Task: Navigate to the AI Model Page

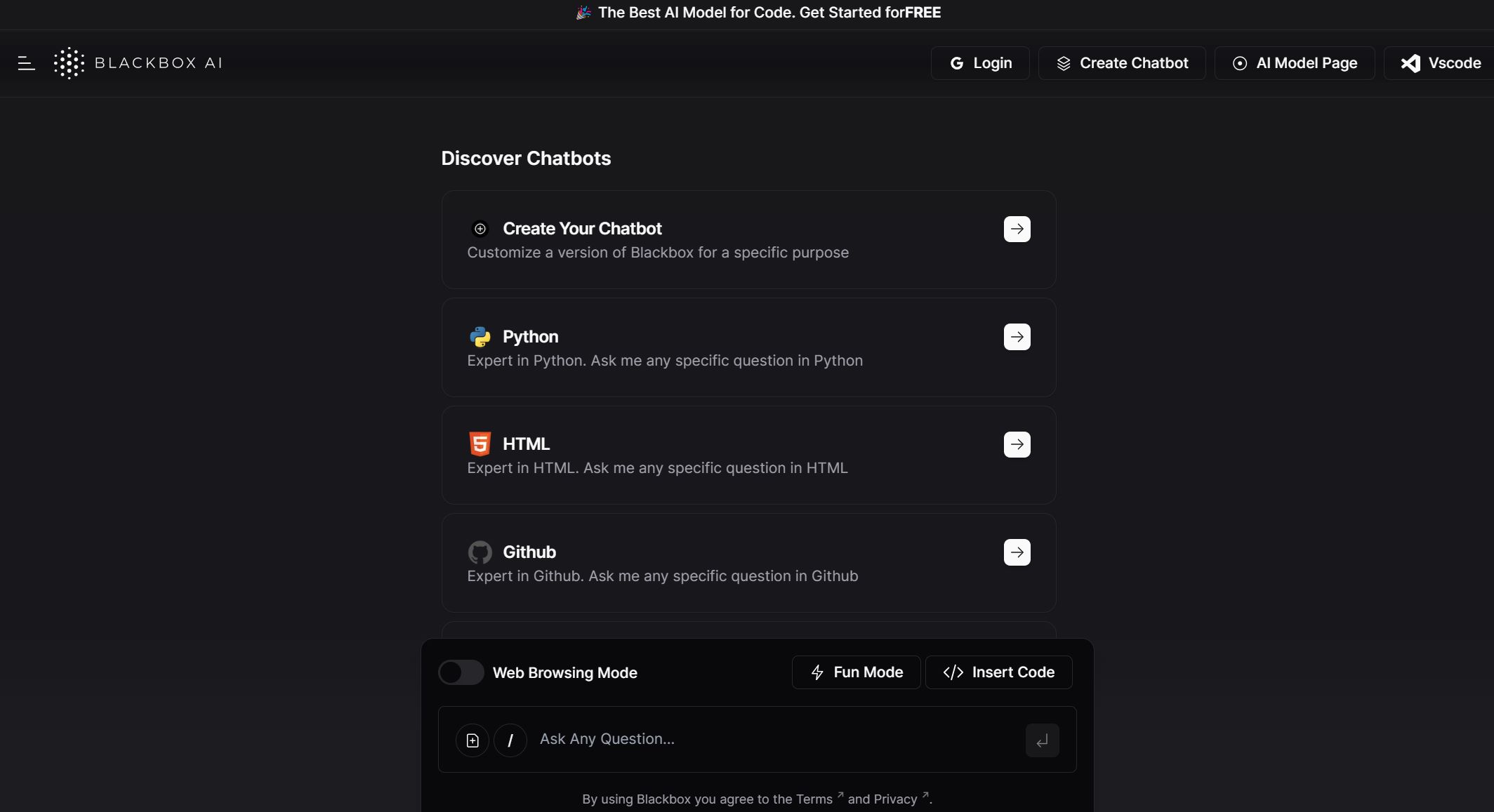Action: (x=1294, y=62)
